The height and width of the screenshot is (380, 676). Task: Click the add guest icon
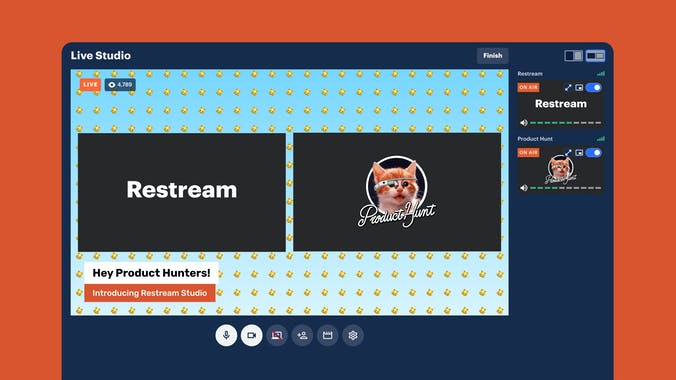(x=302, y=335)
